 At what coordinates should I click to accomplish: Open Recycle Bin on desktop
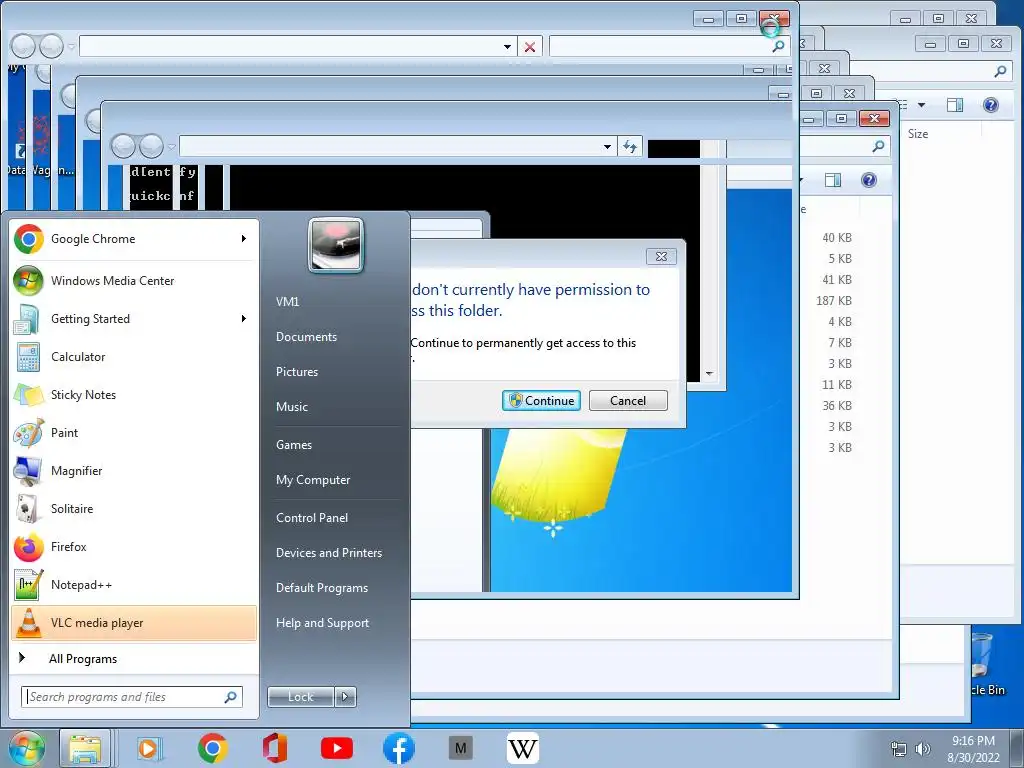[986, 664]
